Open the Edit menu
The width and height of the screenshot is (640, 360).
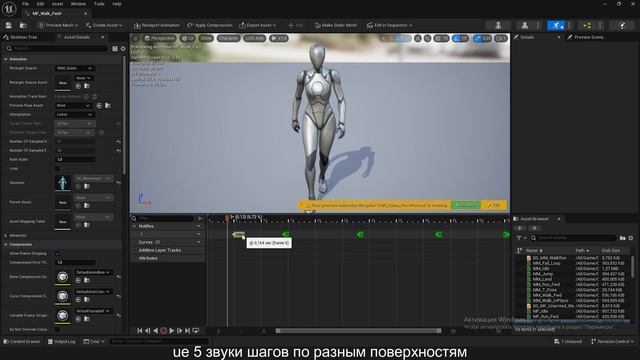coord(40,4)
